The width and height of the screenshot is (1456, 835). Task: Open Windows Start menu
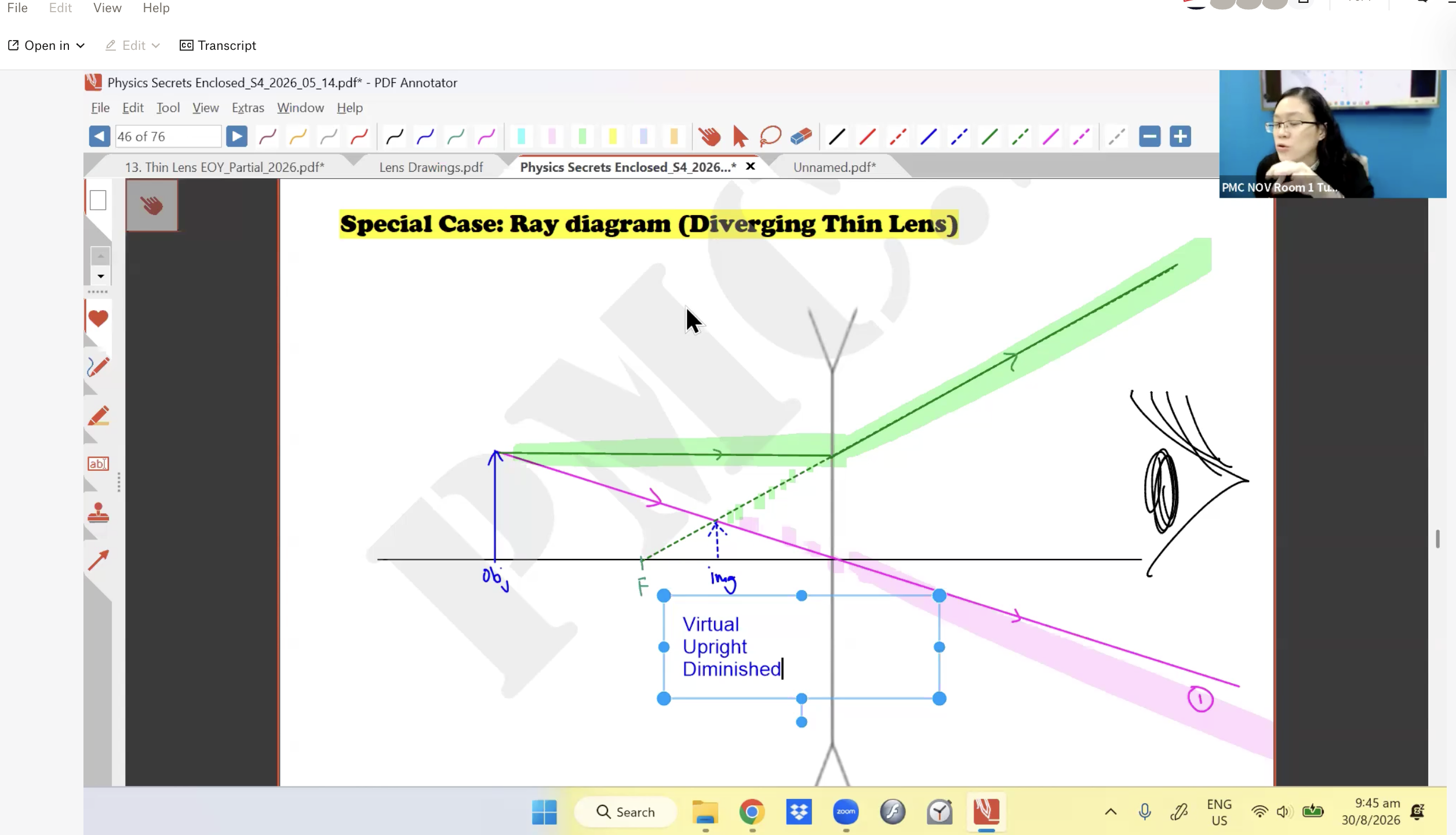(544, 812)
